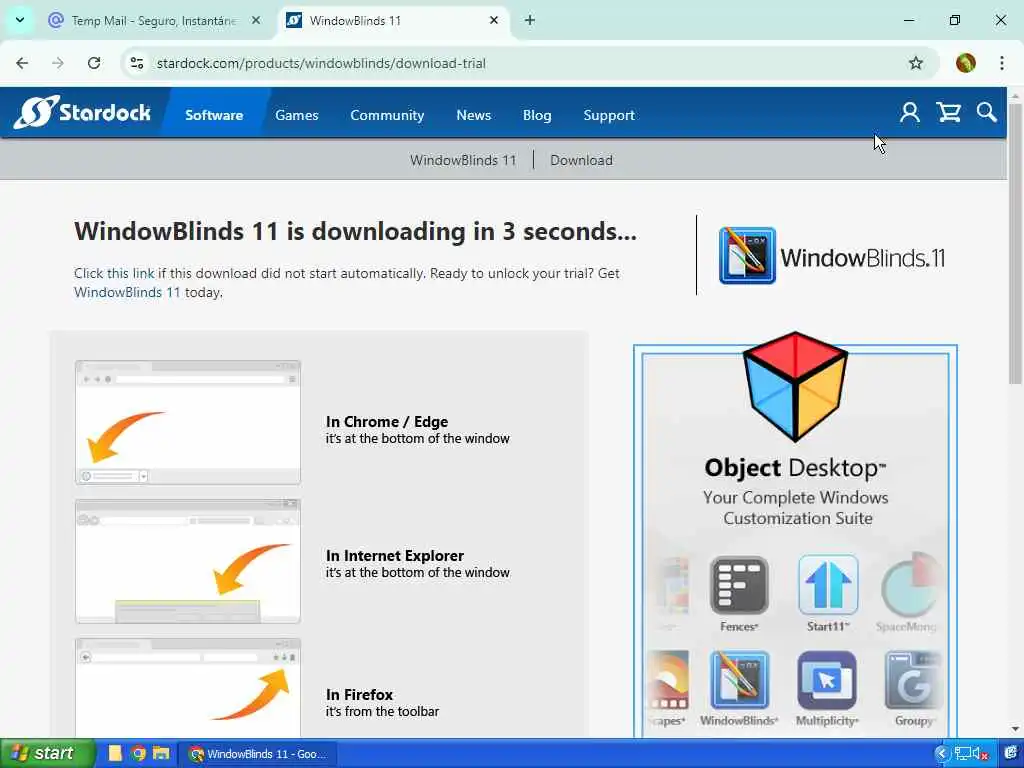Bookmark this page with the star icon
The image size is (1024, 768).
tap(916, 63)
